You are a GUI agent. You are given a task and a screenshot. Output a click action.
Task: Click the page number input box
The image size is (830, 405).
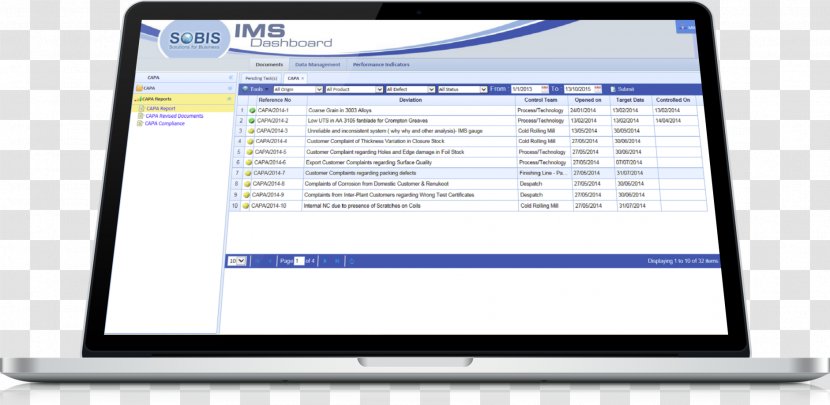coord(299,261)
